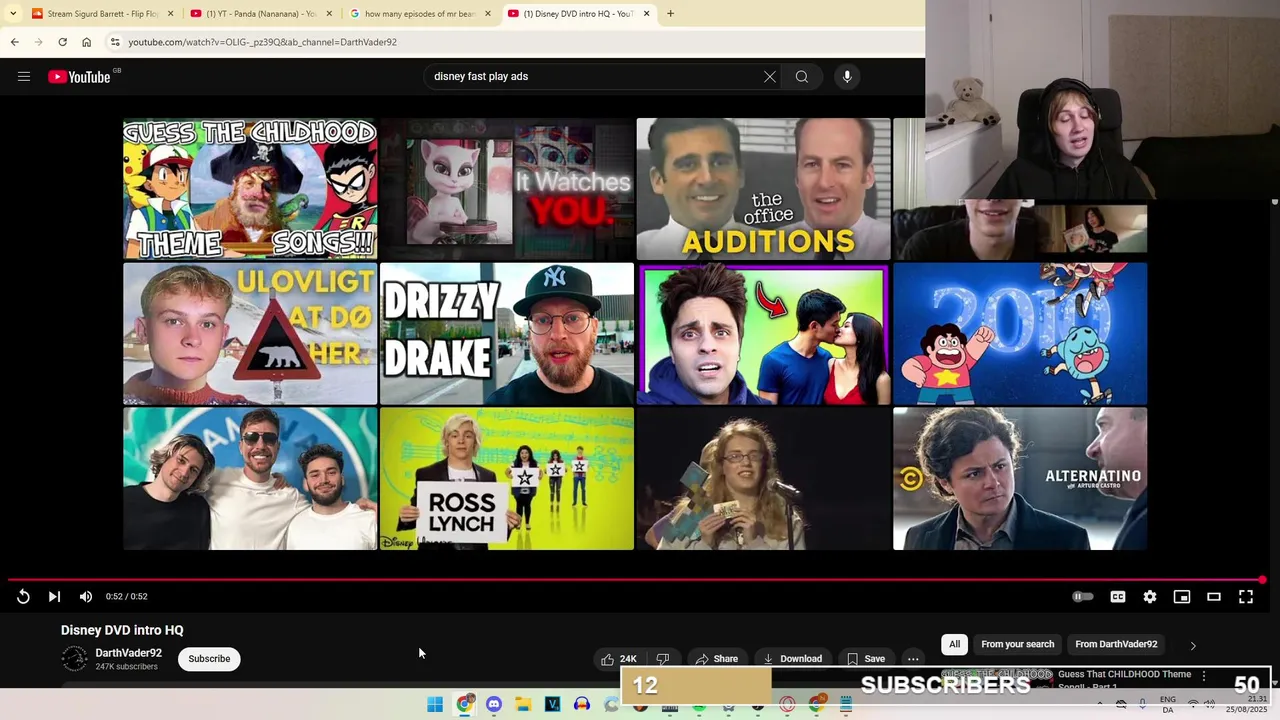
Task: Open the Share dialog
Action: pos(717,659)
